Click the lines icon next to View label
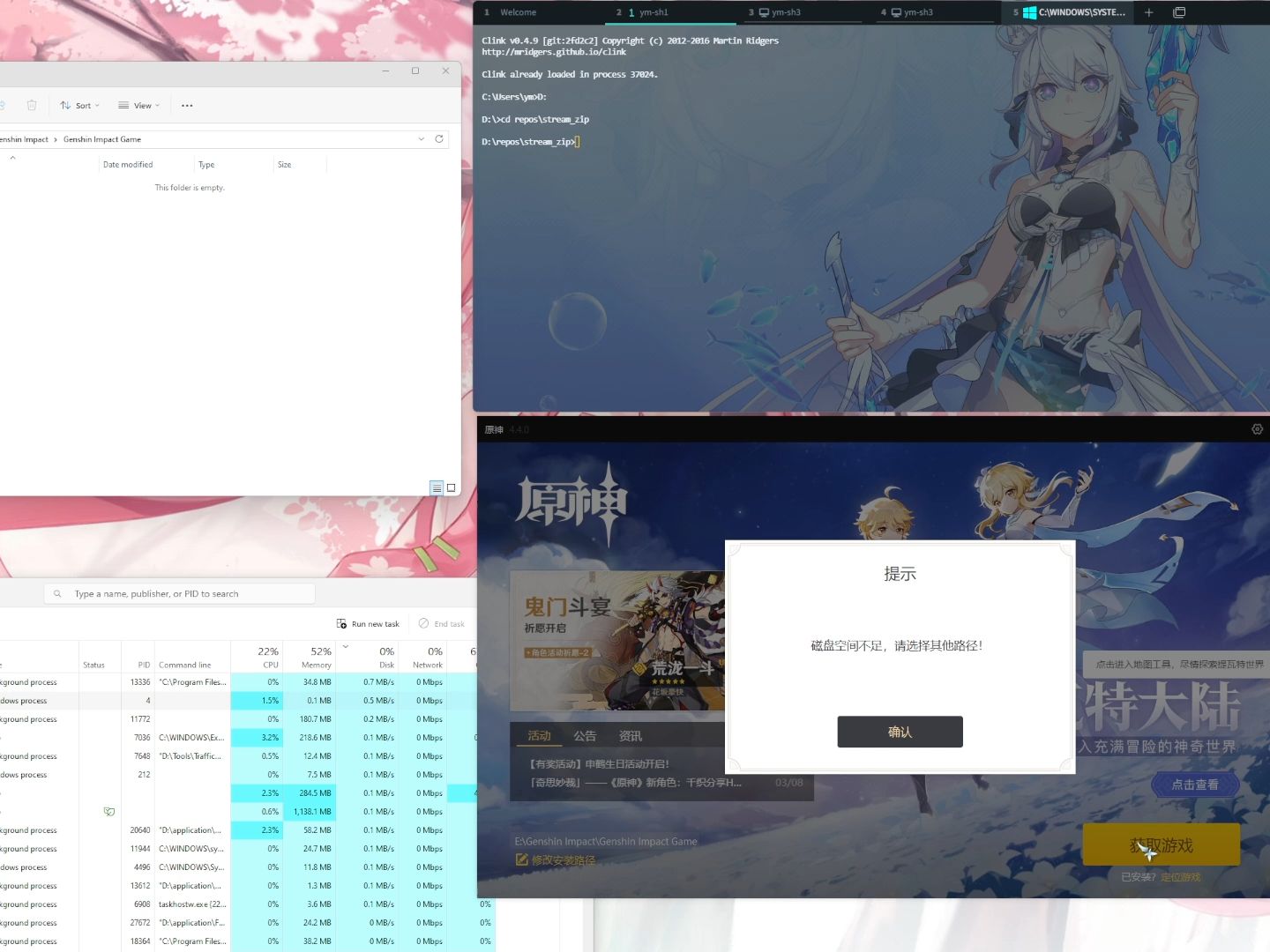The width and height of the screenshot is (1270, 952). point(123,106)
